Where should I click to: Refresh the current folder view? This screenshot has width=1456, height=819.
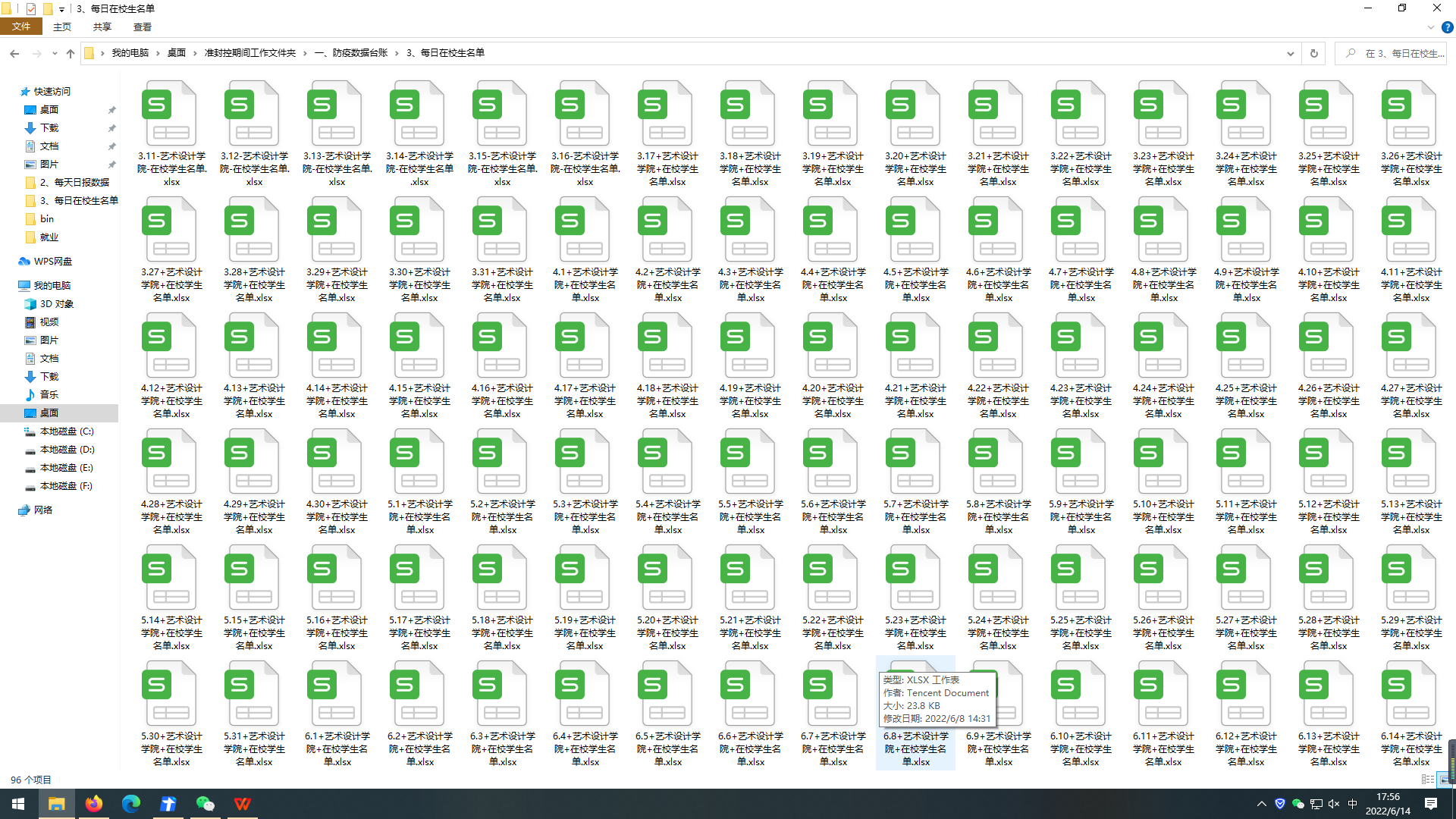pos(1314,53)
